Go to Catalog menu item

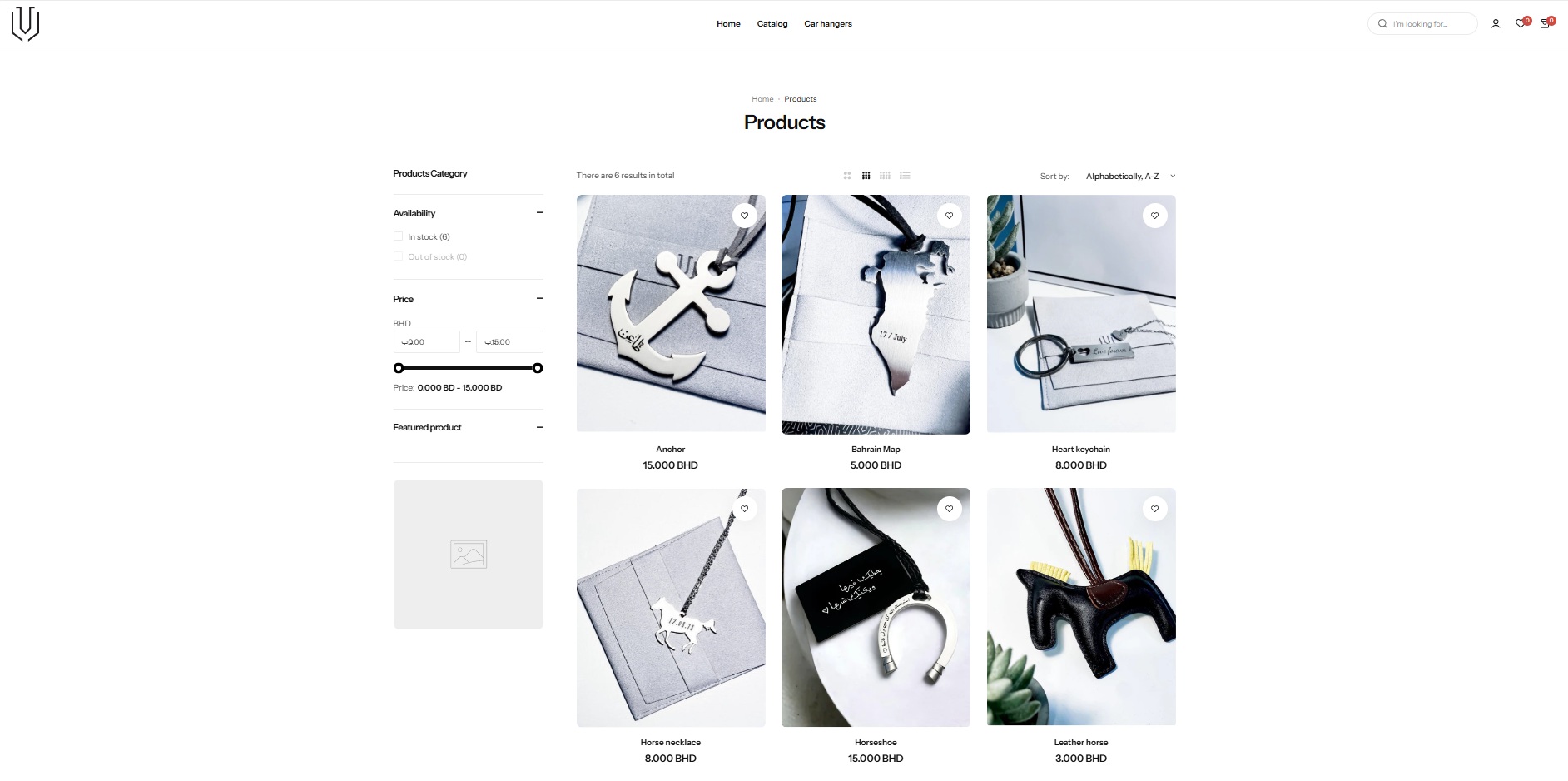(x=772, y=24)
